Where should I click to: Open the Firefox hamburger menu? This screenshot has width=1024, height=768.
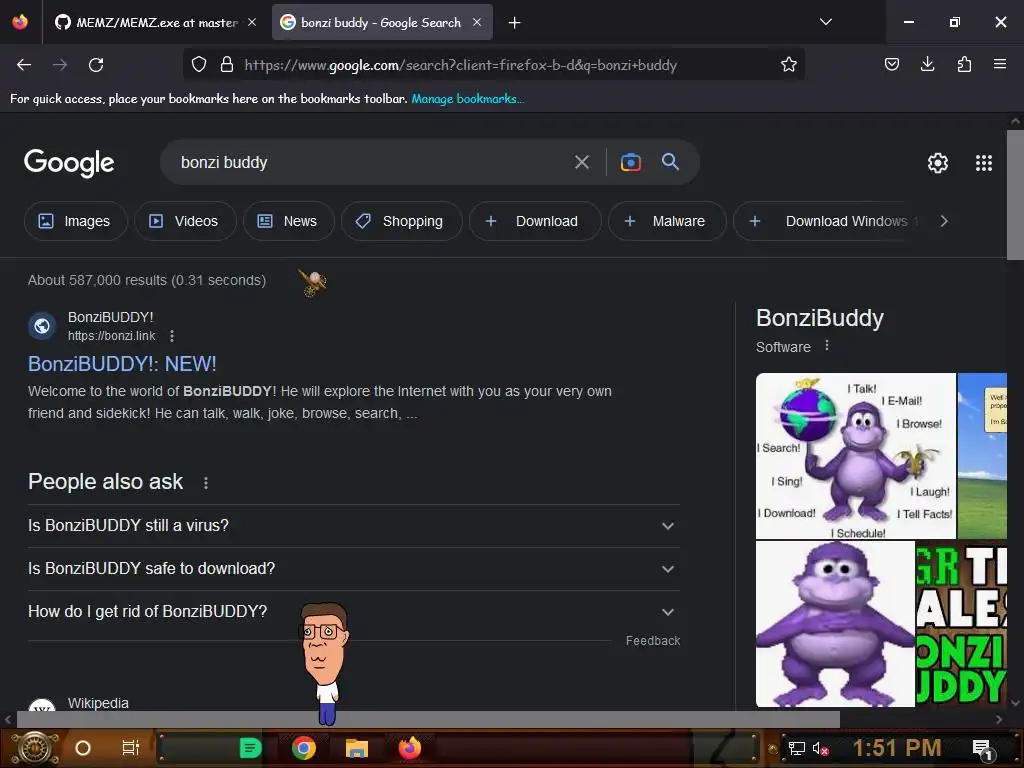pyautogui.click(x=1000, y=64)
